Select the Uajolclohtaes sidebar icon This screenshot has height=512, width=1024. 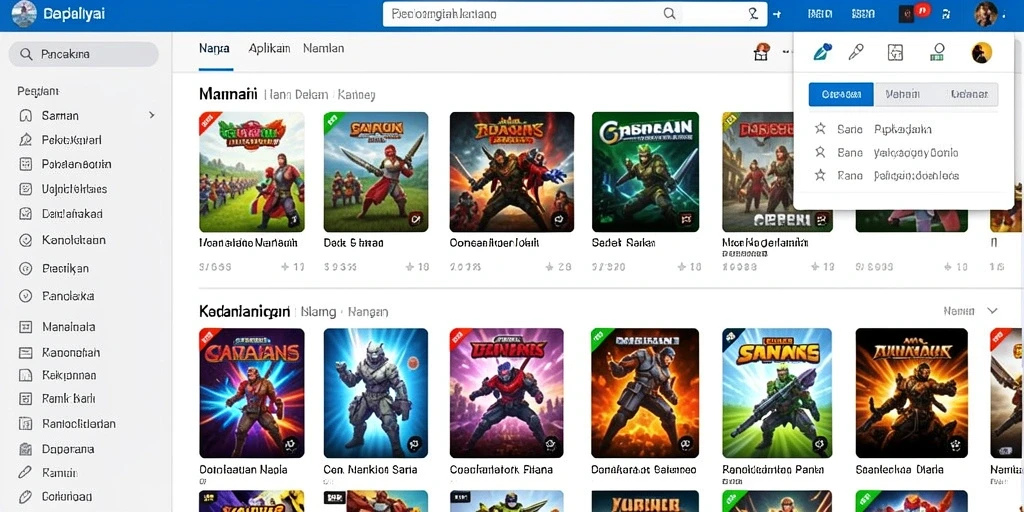coord(26,189)
